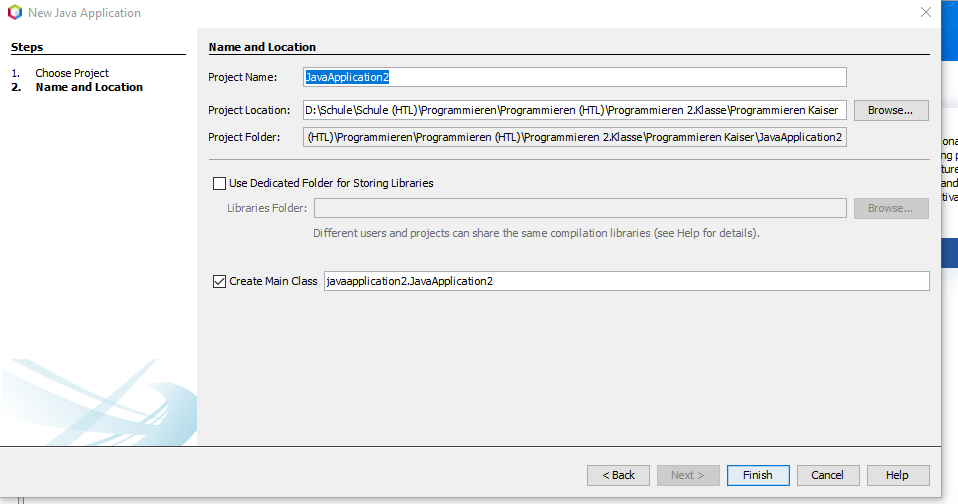Click the Name and Location panel heading
The image size is (958, 504).
(x=262, y=47)
